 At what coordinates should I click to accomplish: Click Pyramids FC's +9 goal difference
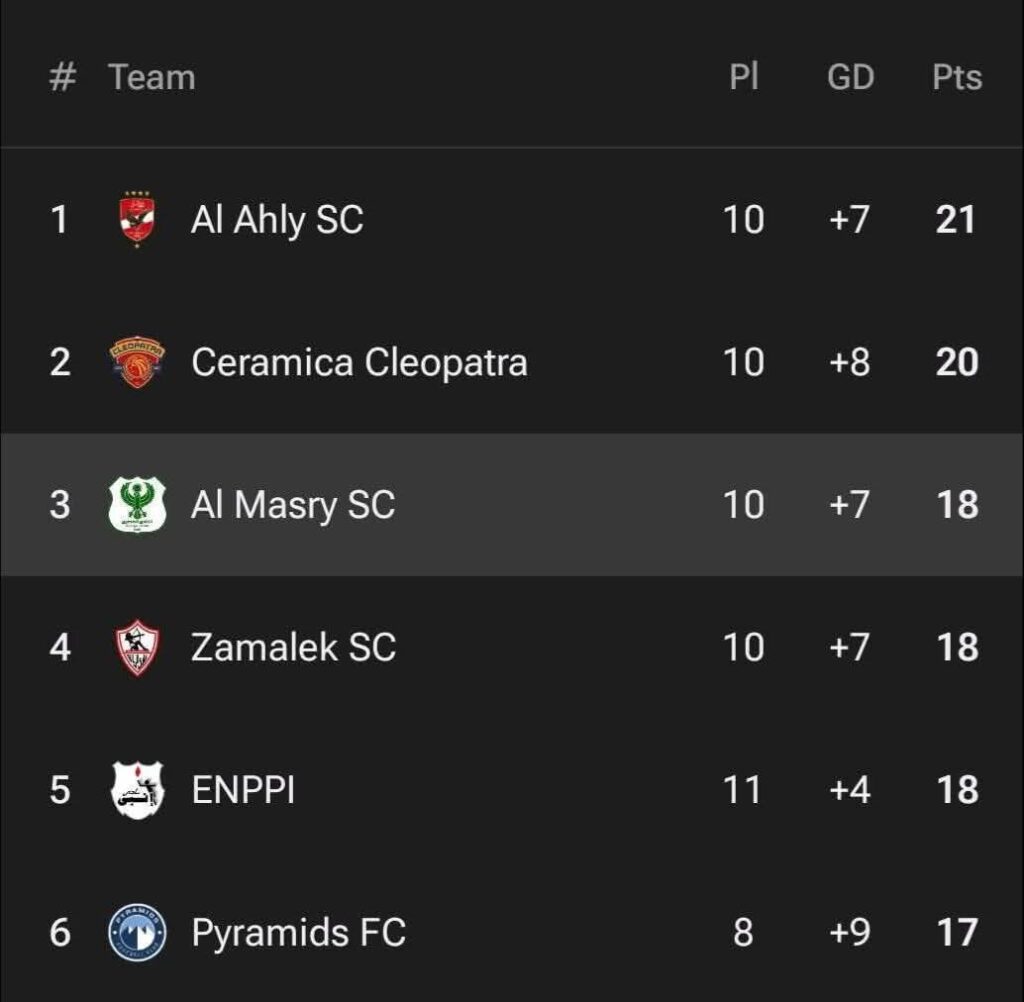(849, 933)
